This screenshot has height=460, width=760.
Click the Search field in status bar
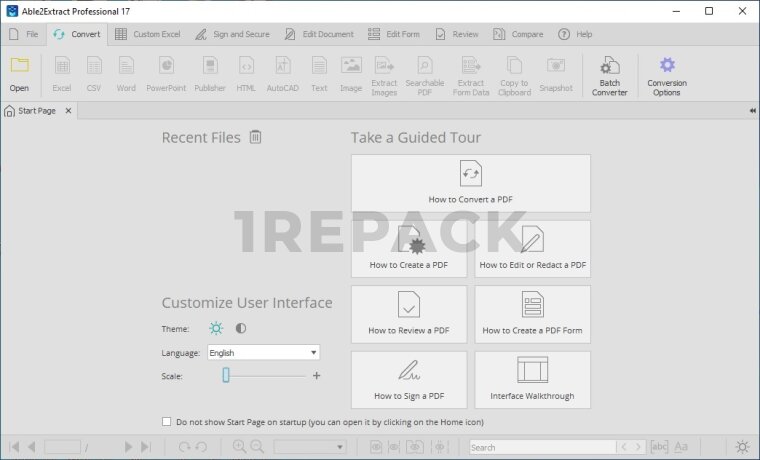click(x=542, y=447)
